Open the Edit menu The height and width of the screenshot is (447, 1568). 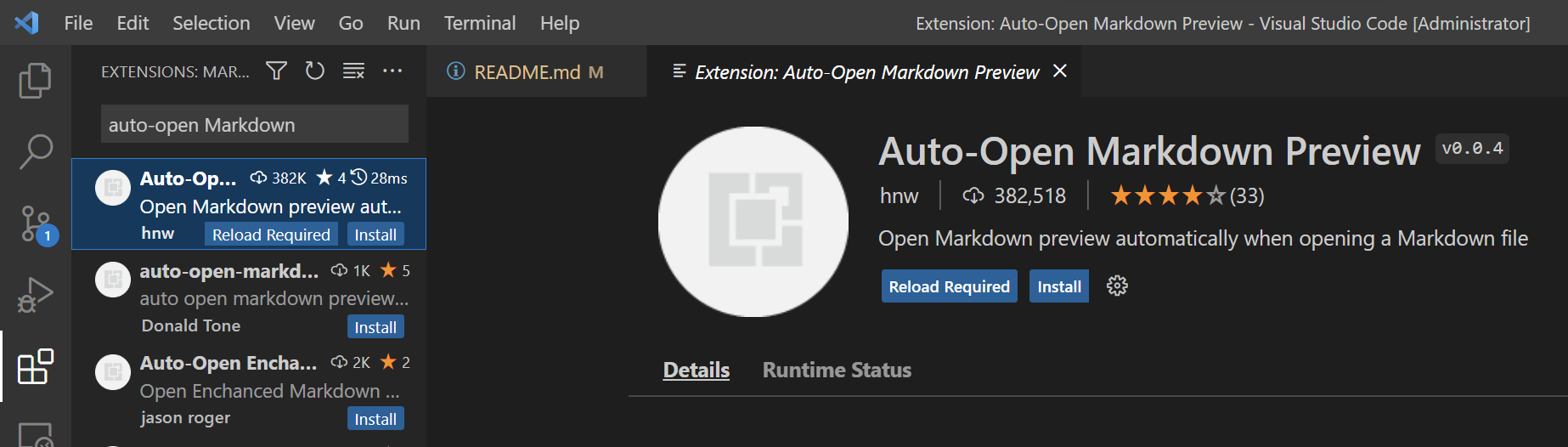point(133,23)
